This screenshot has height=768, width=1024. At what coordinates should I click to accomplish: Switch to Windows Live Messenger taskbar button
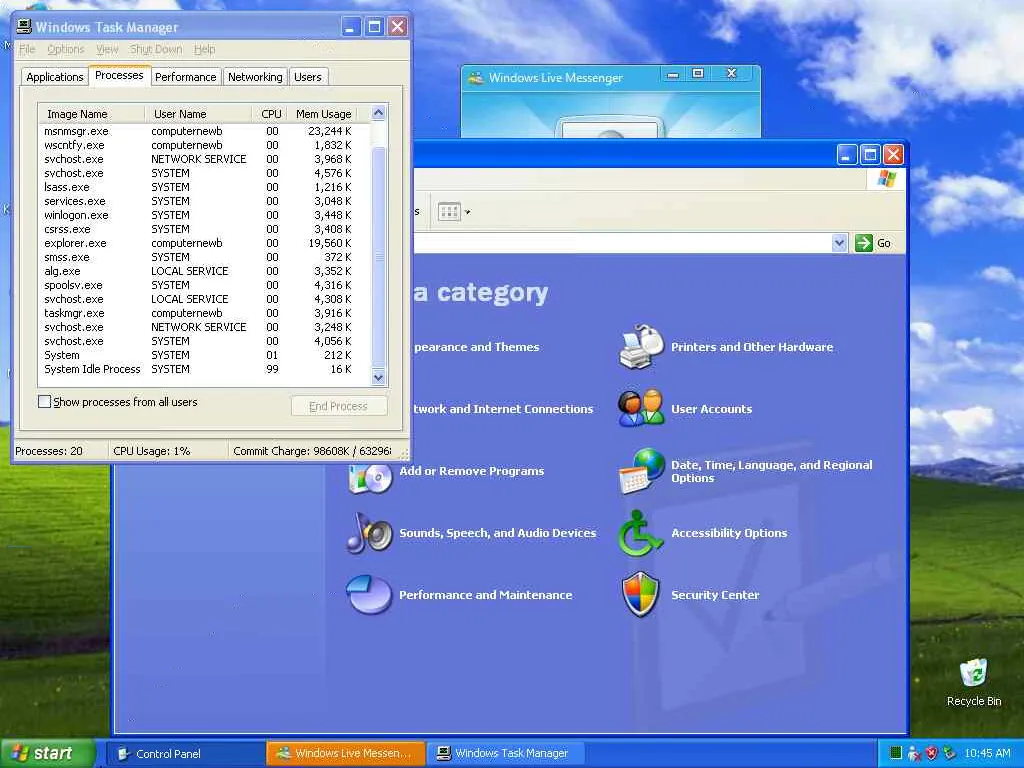[345, 754]
